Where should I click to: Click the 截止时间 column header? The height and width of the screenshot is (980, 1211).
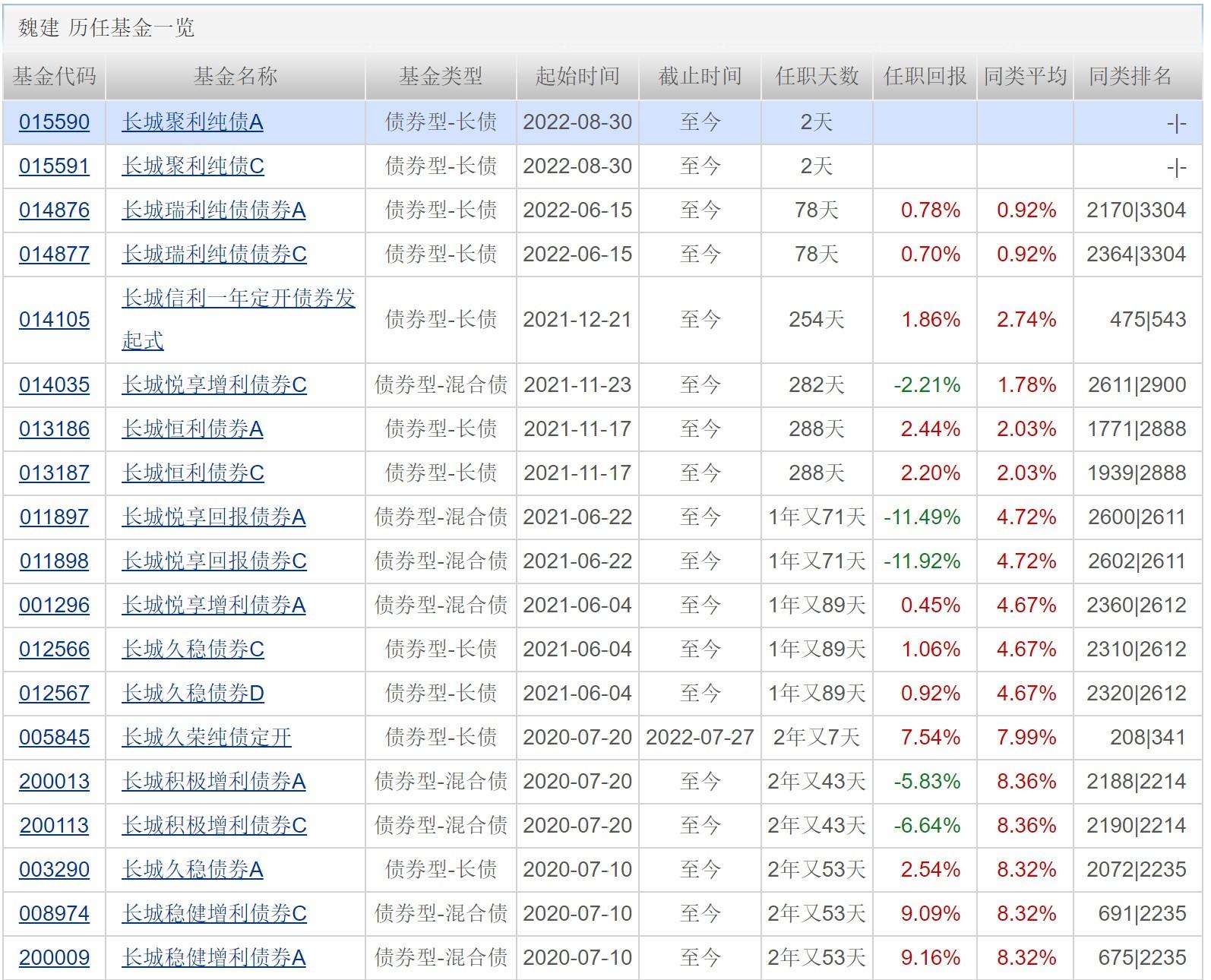point(700,76)
